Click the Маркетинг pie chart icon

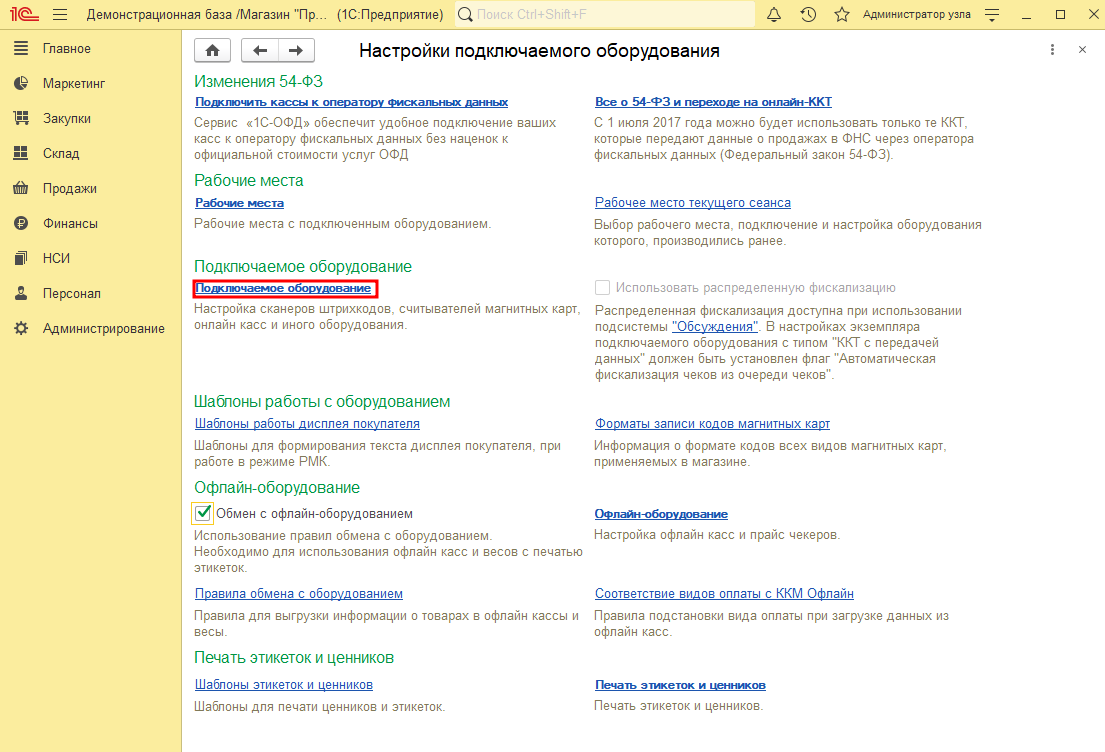[x=21, y=83]
